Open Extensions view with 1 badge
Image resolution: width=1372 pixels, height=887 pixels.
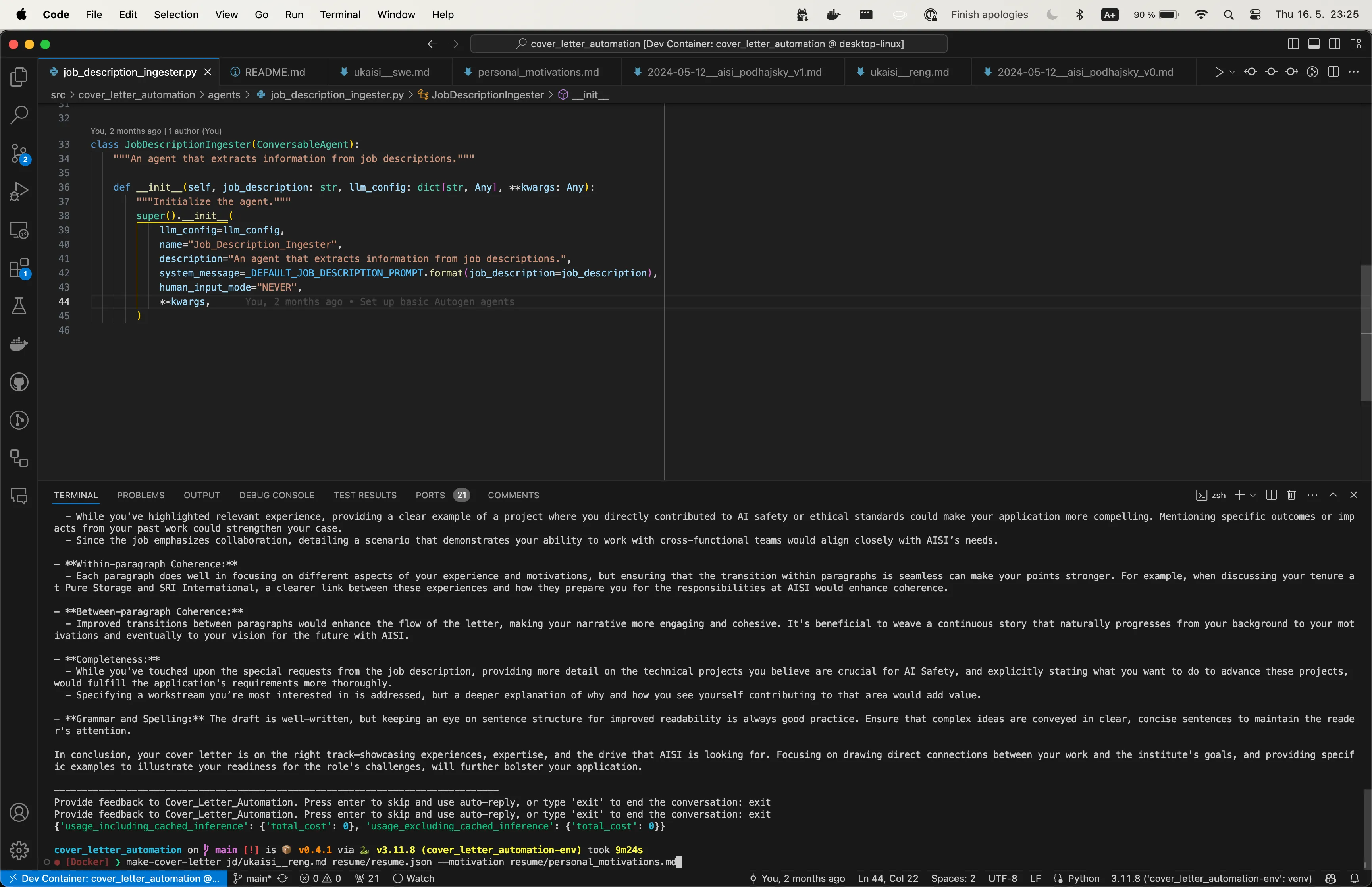(19, 268)
